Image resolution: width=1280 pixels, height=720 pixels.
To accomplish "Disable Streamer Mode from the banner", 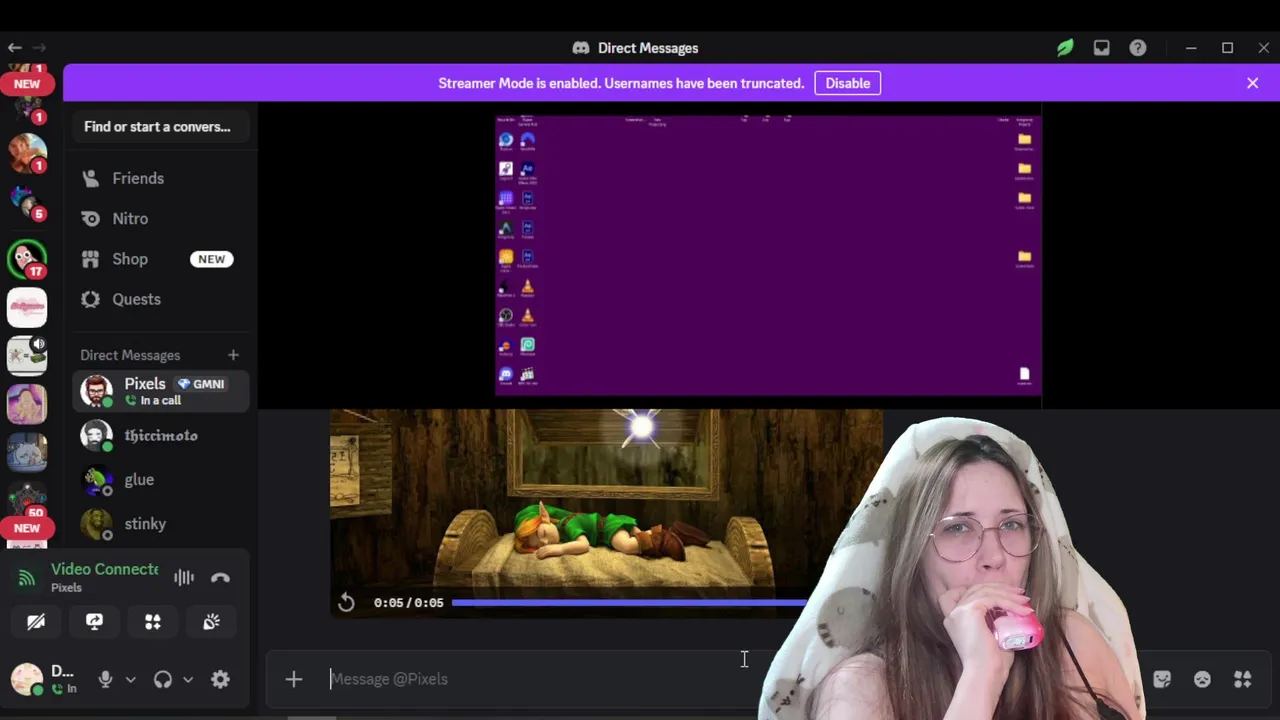I will coord(847,83).
